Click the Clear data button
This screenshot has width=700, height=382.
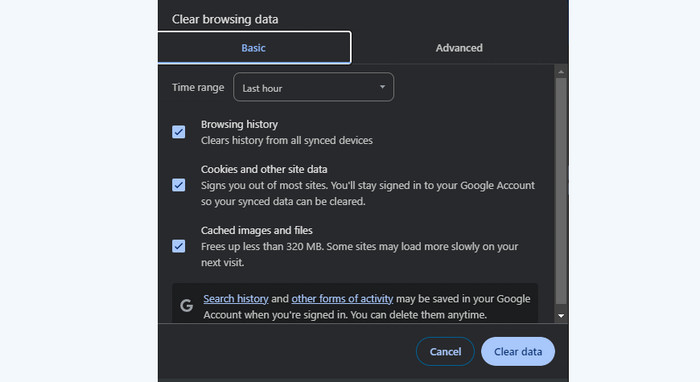tap(518, 352)
